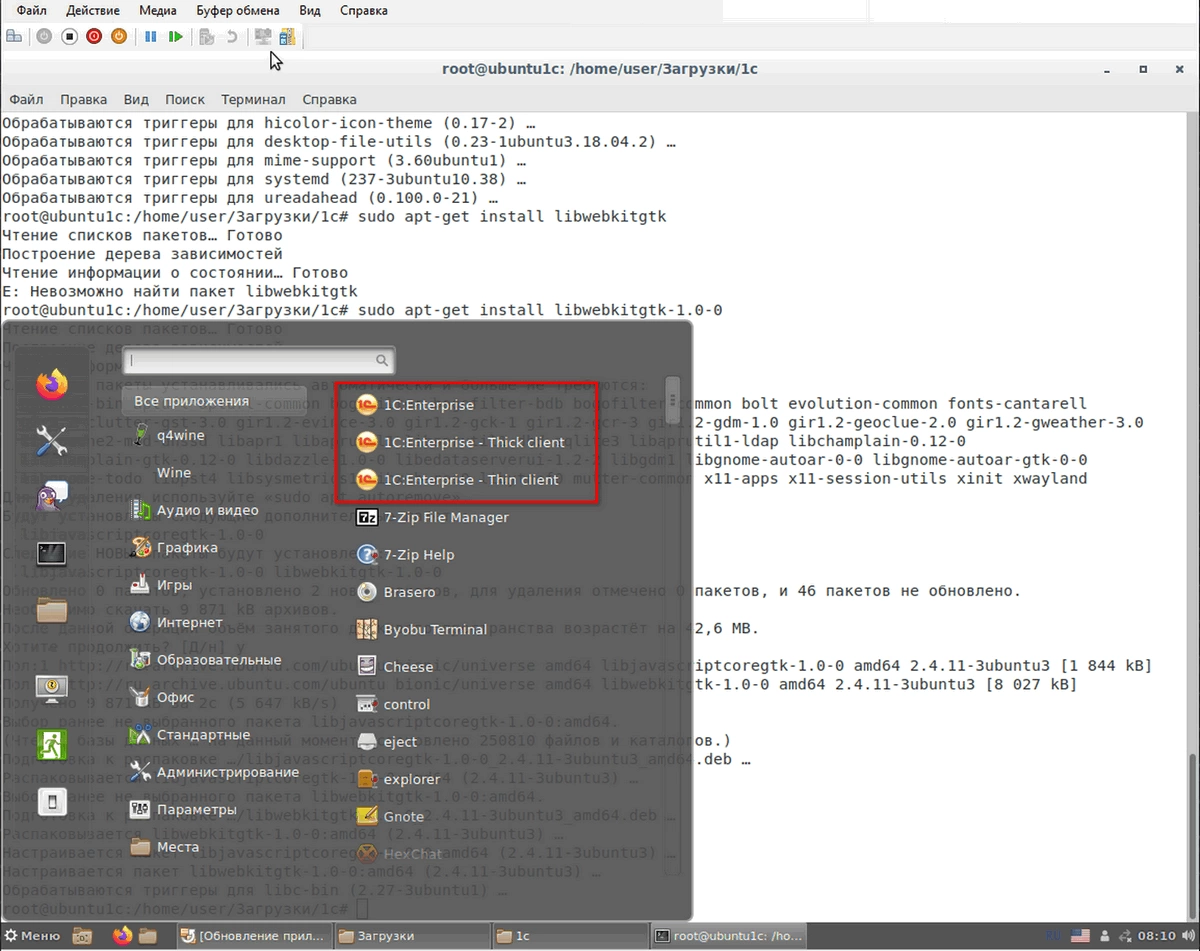
Task: Save VM state with orange power icon
Action: 119,36
